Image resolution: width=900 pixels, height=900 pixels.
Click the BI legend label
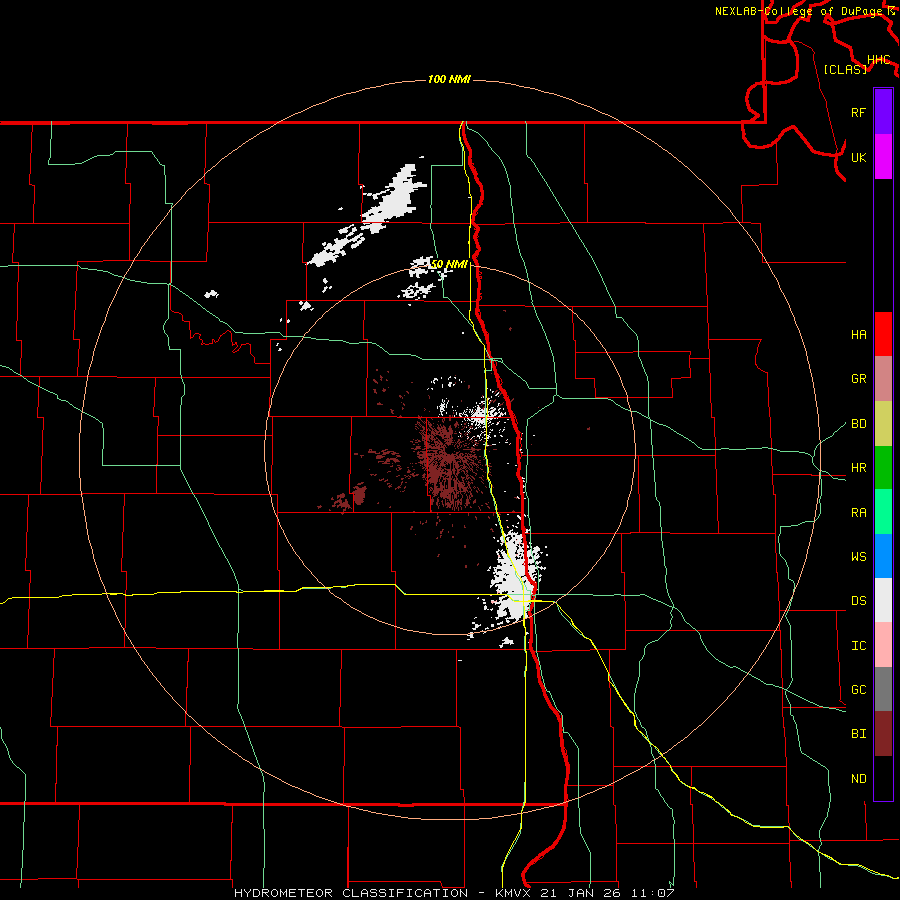point(858,734)
